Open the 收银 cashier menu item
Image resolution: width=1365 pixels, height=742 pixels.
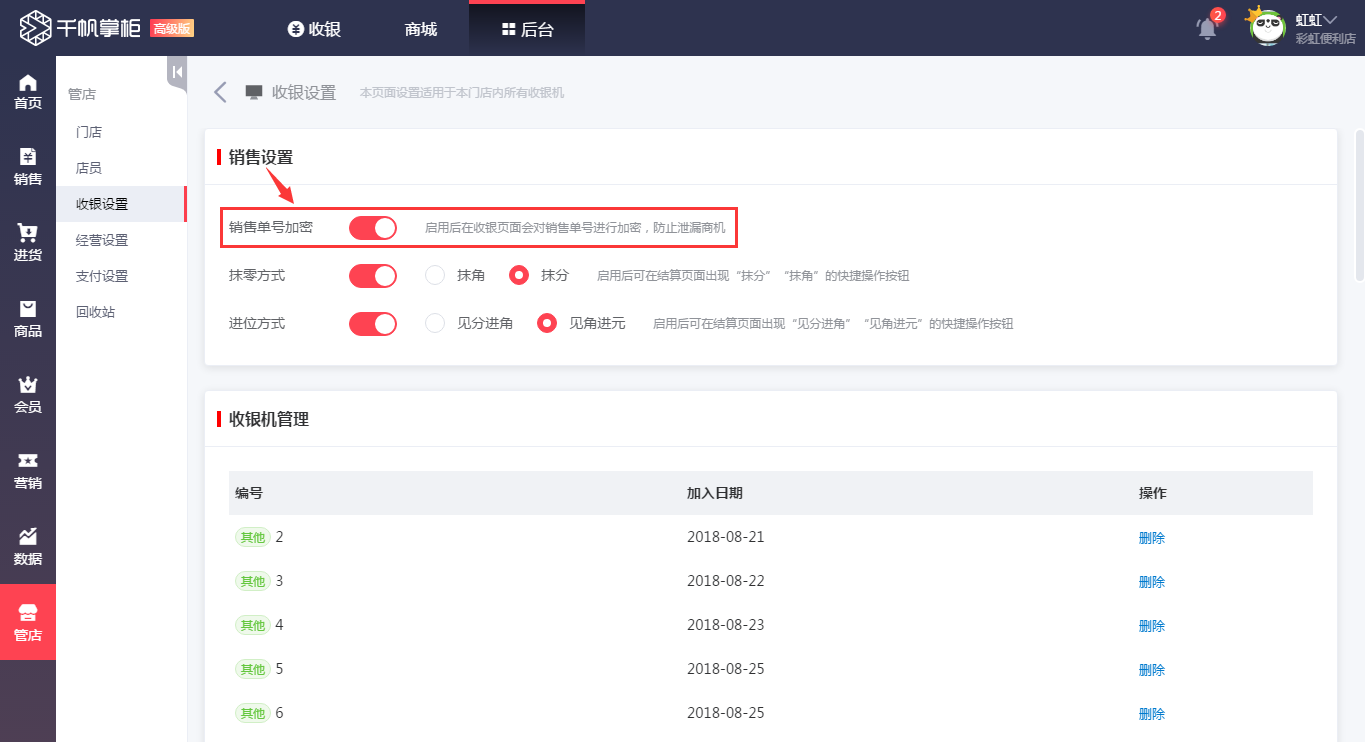[314, 28]
